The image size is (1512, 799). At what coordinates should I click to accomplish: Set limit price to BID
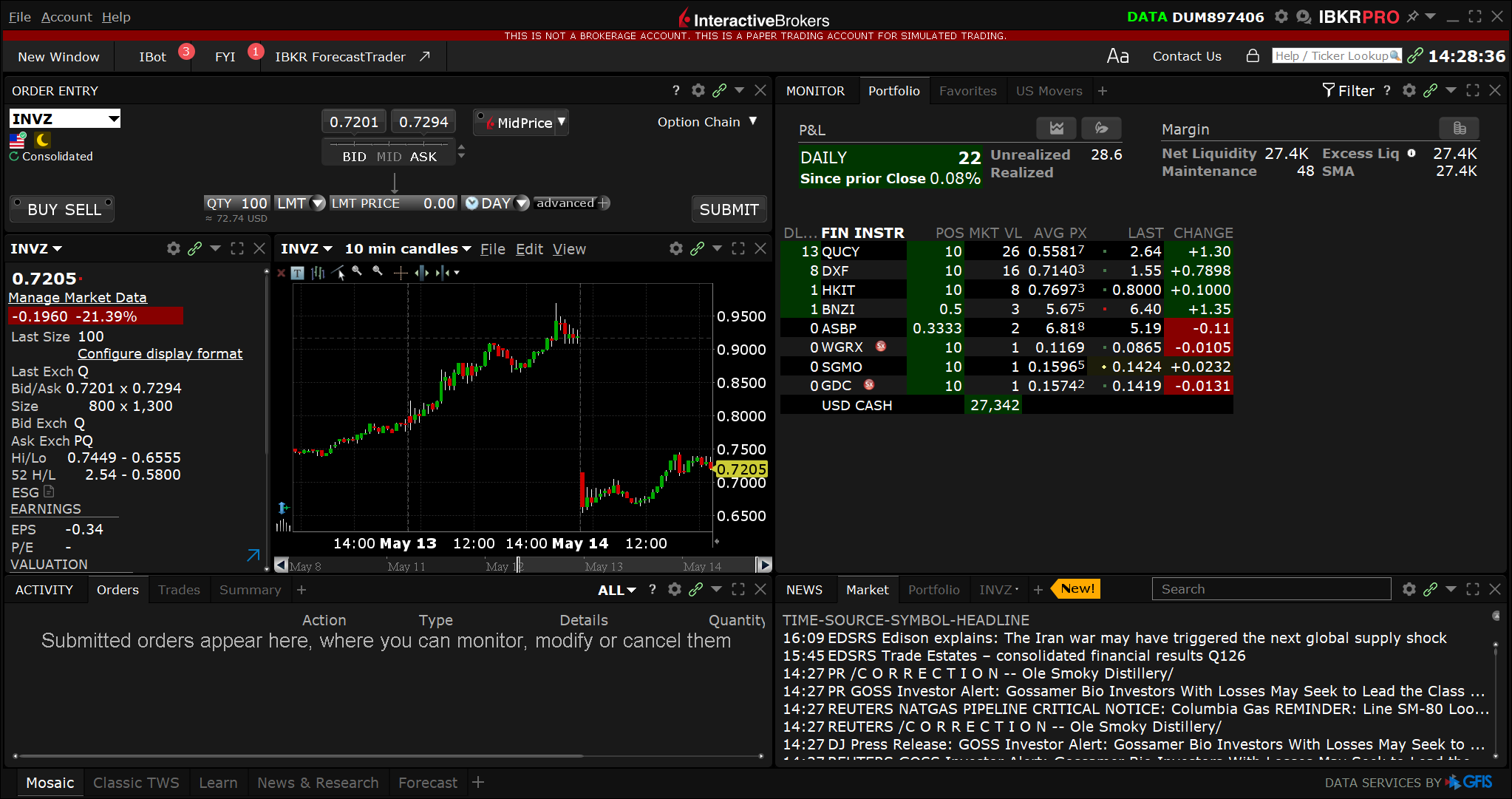[354, 157]
